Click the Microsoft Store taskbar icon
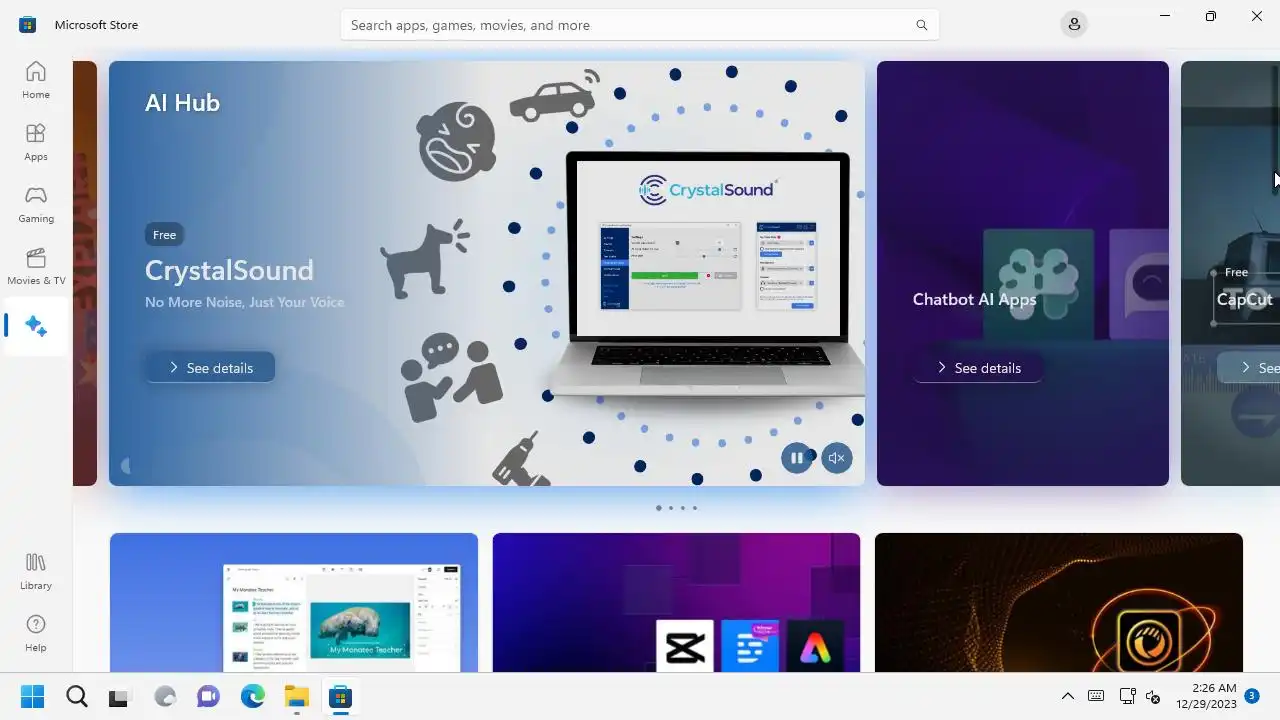Viewport: 1280px width, 720px height. 340,697
